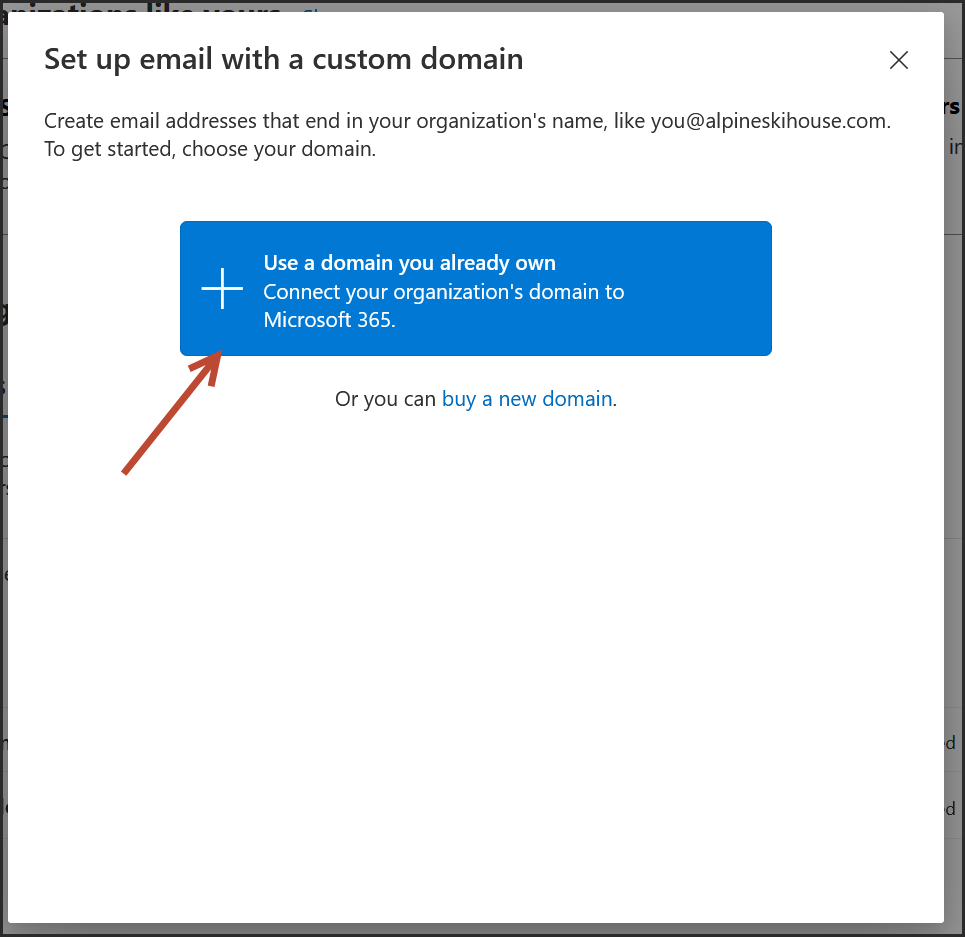This screenshot has width=965, height=937.
Task: Click the 'Connect your organization's domain' description text
Action: coord(443,292)
